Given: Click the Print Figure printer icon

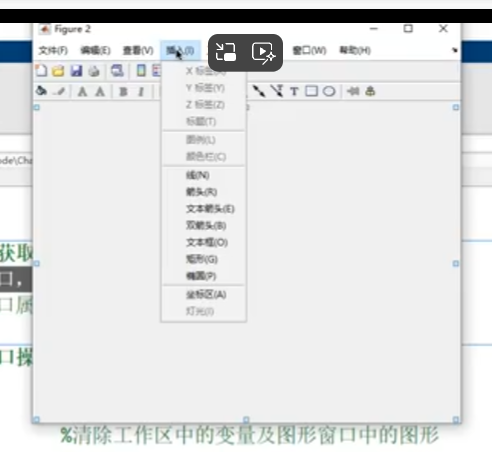Looking at the screenshot, I should click(94, 71).
